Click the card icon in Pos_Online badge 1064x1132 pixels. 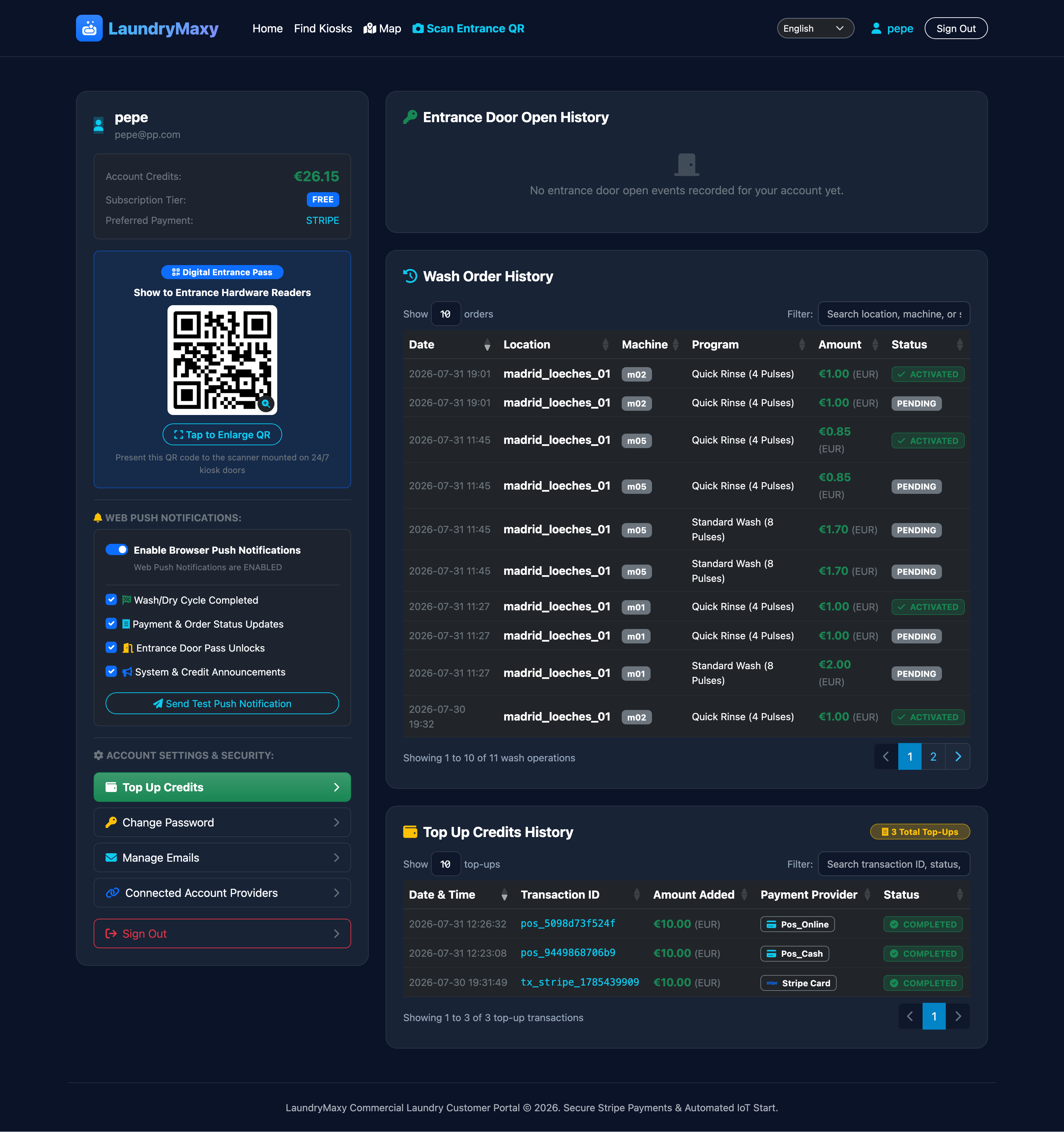pos(771,924)
